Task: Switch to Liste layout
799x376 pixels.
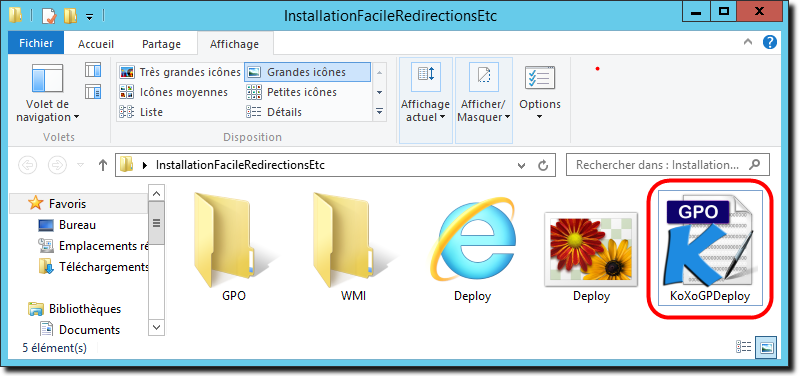Action: click(x=141, y=112)
